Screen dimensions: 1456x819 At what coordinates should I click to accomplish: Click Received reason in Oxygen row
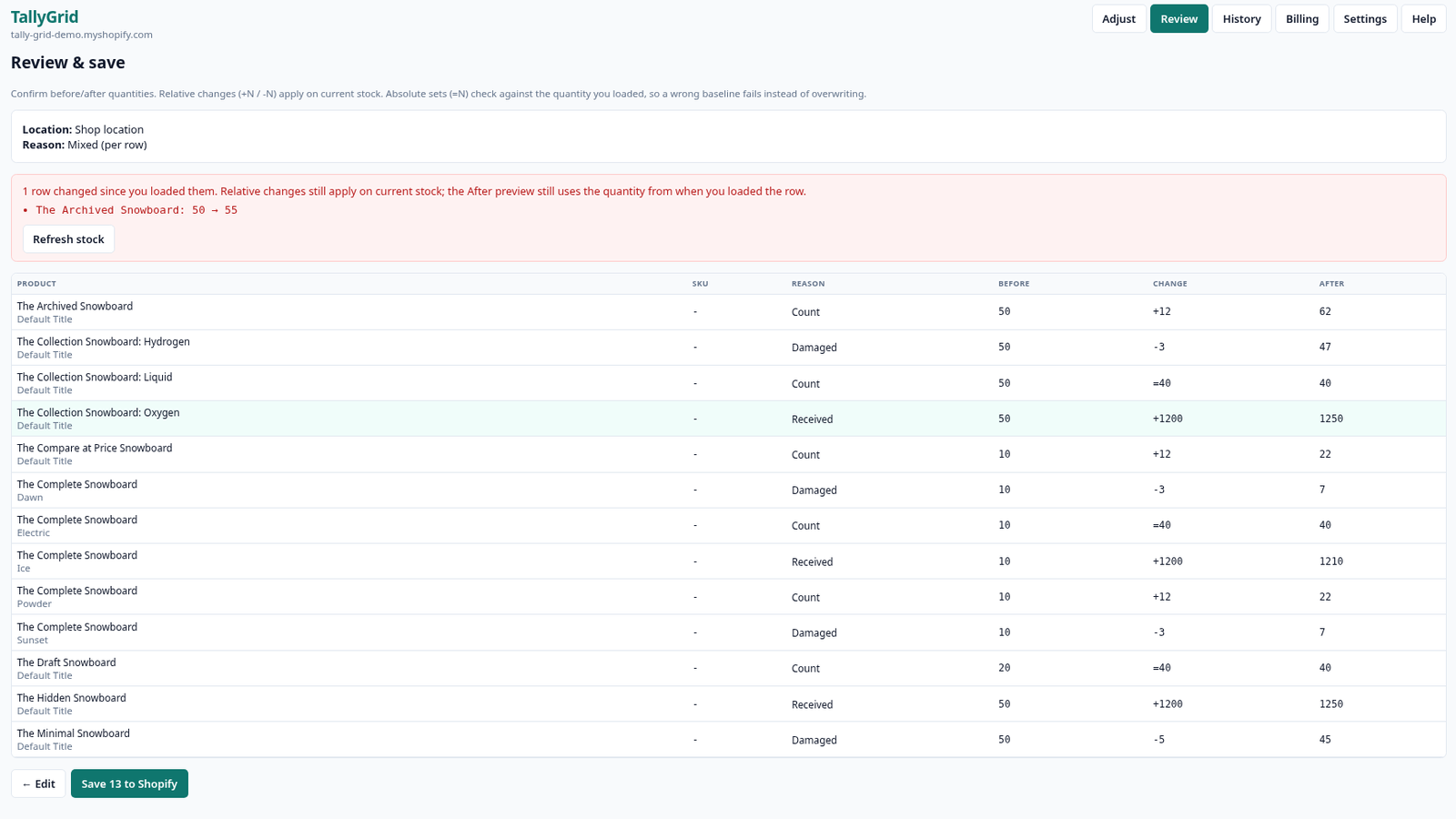813,420
